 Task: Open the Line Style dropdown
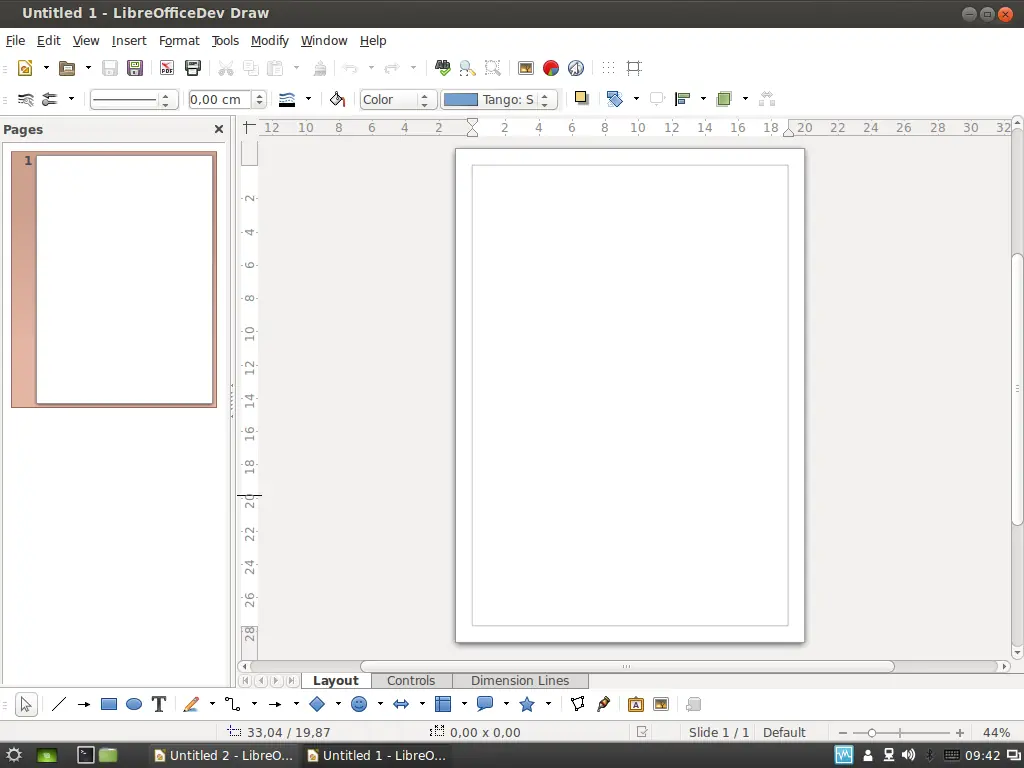[135, 99]
